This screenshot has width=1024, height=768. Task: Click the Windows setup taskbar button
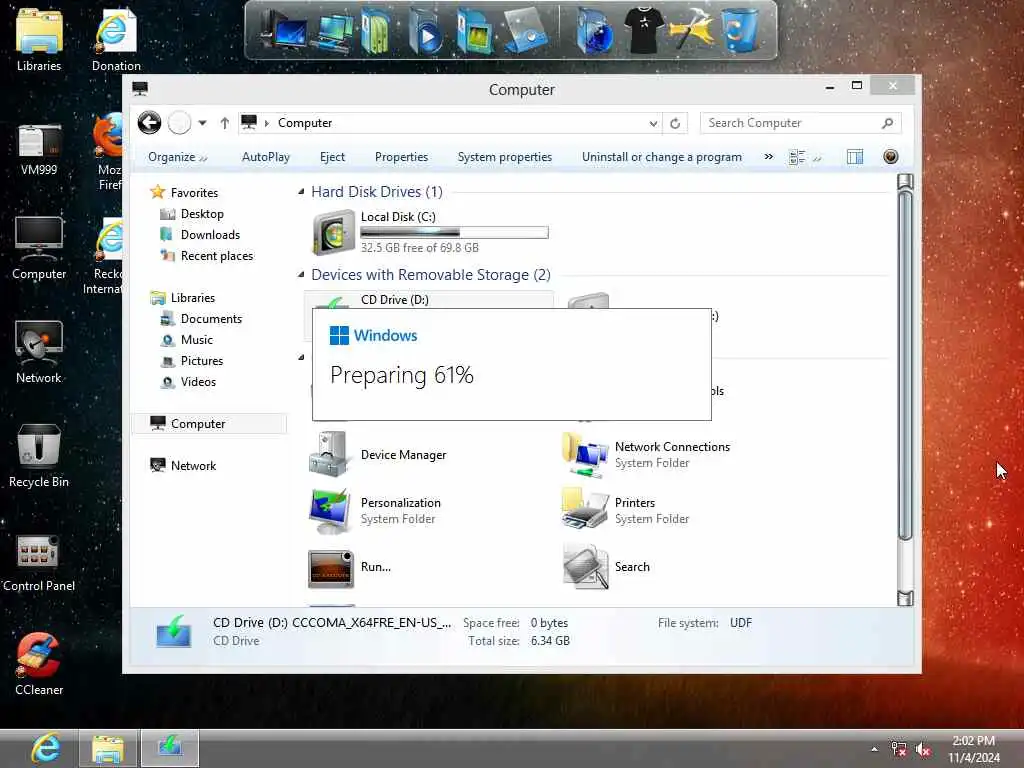[170, 748]
